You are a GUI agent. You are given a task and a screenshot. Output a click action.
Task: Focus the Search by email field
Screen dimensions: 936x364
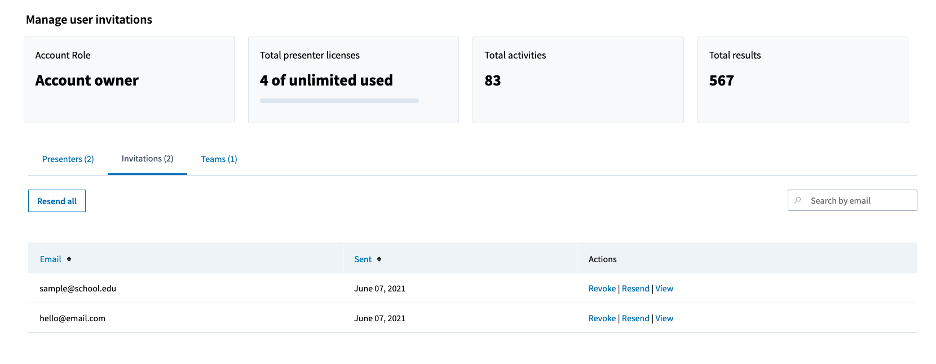click(x=852, y=200)
